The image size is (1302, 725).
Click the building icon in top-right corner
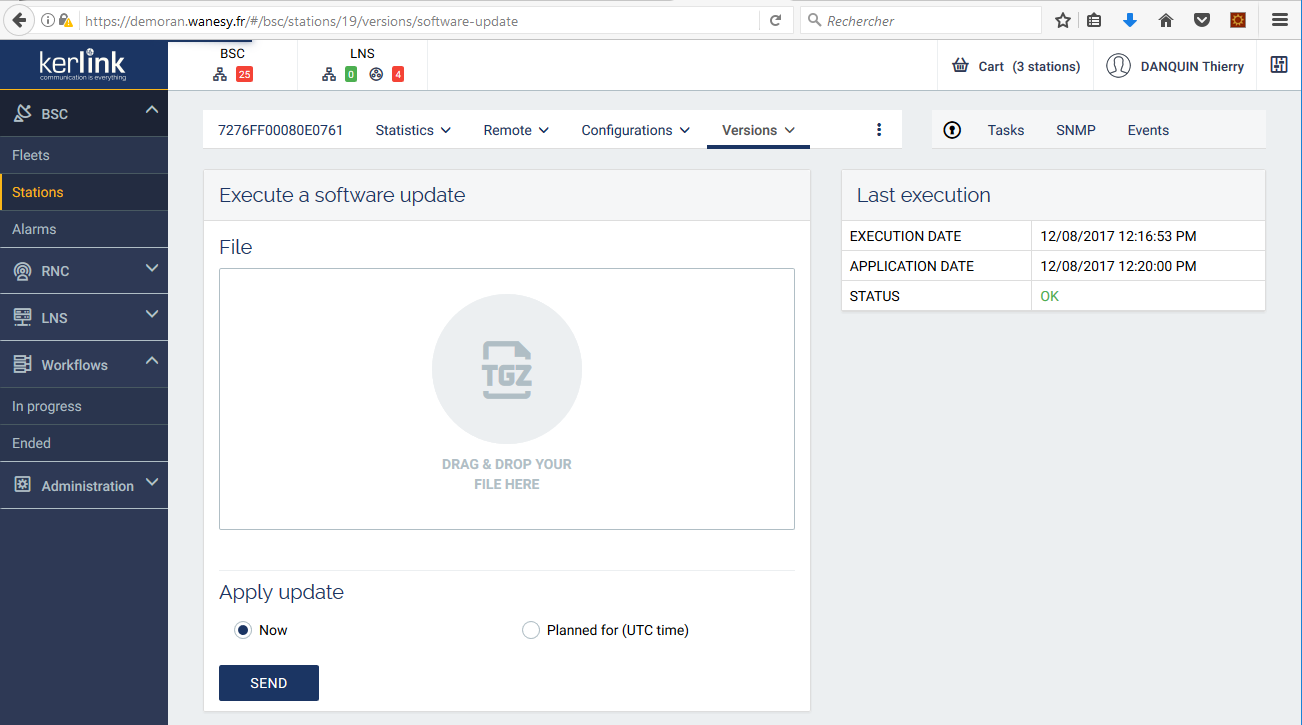click(1278, 65)
